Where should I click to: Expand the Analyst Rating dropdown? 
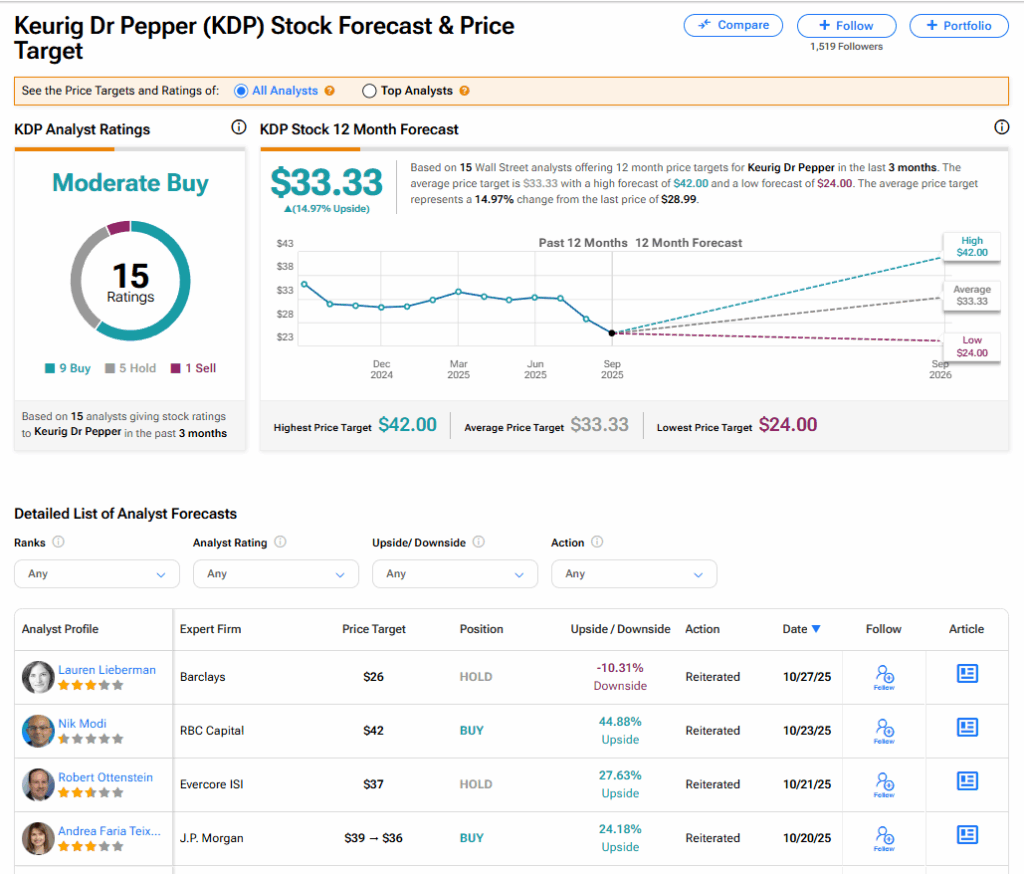(x=275, y=574)
